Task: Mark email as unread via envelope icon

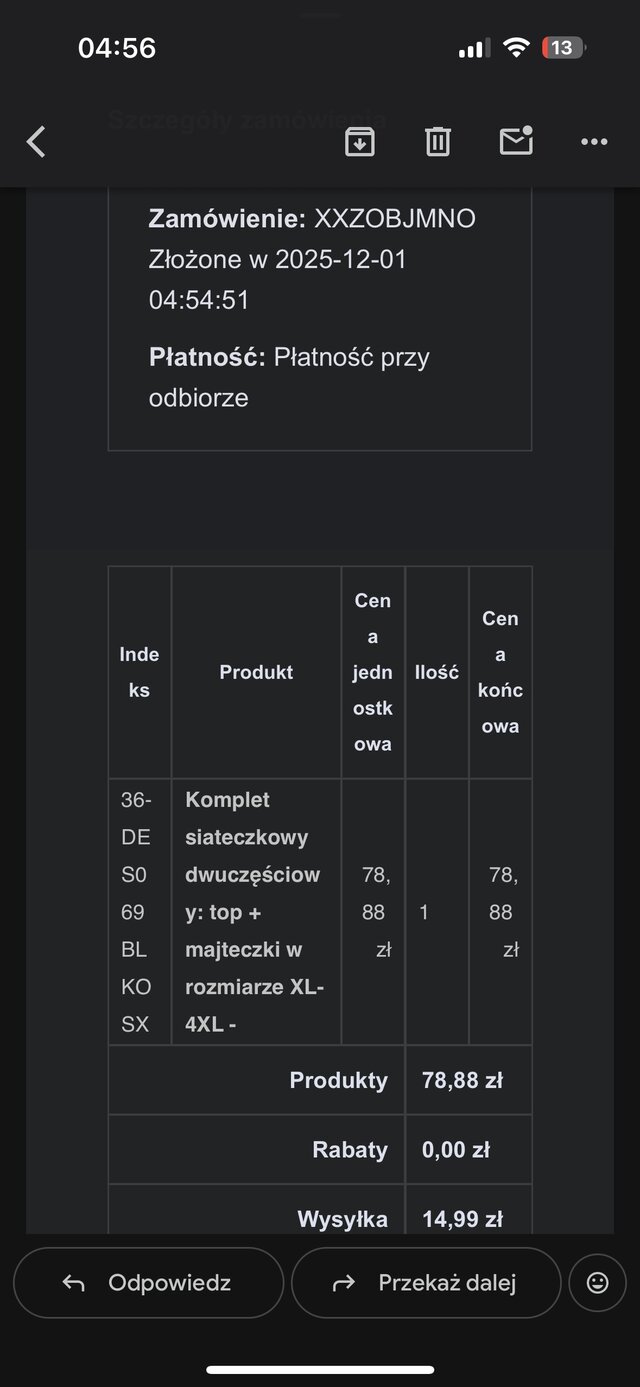Action: click(x=516, y=142)
